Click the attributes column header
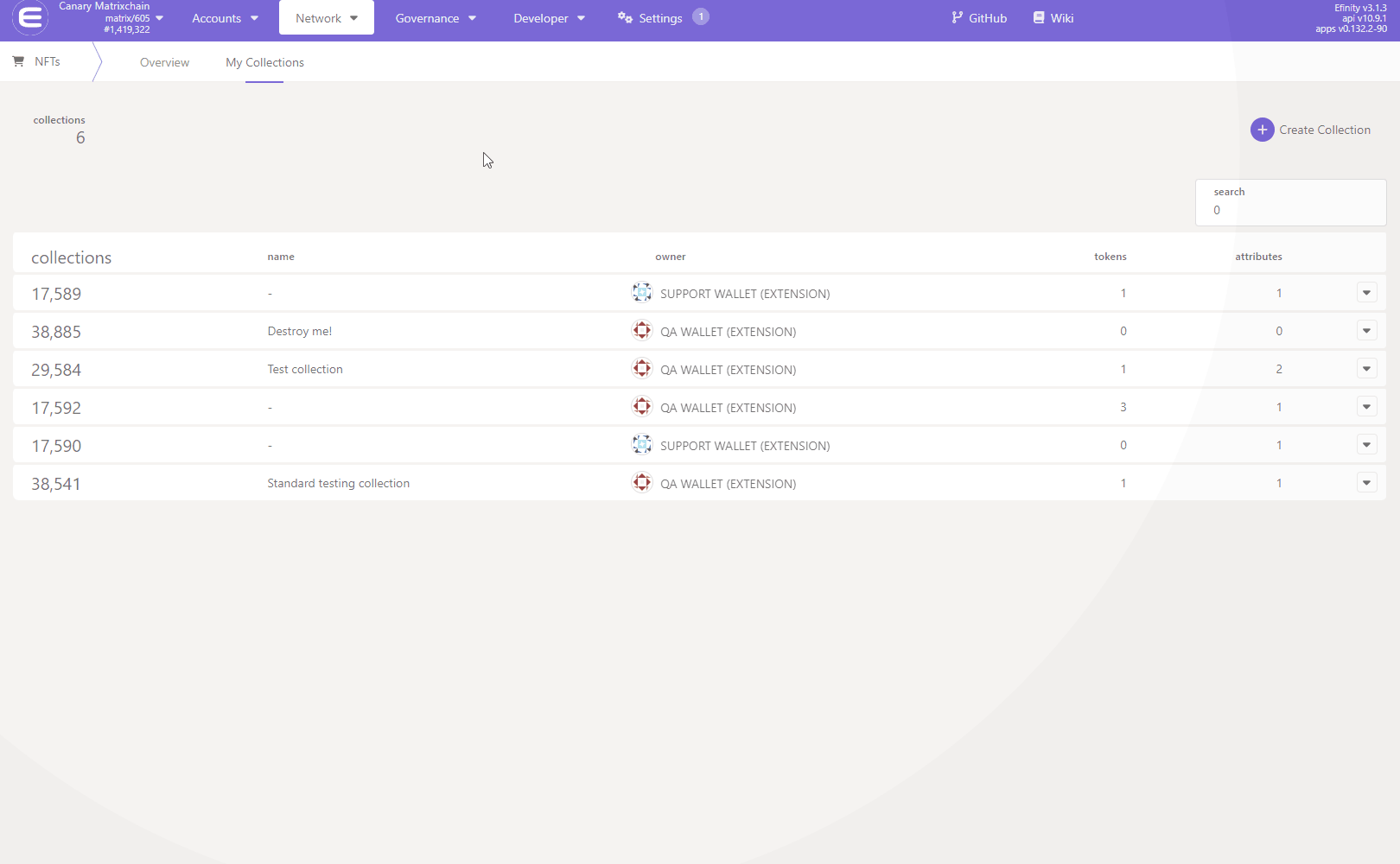 1258,257
